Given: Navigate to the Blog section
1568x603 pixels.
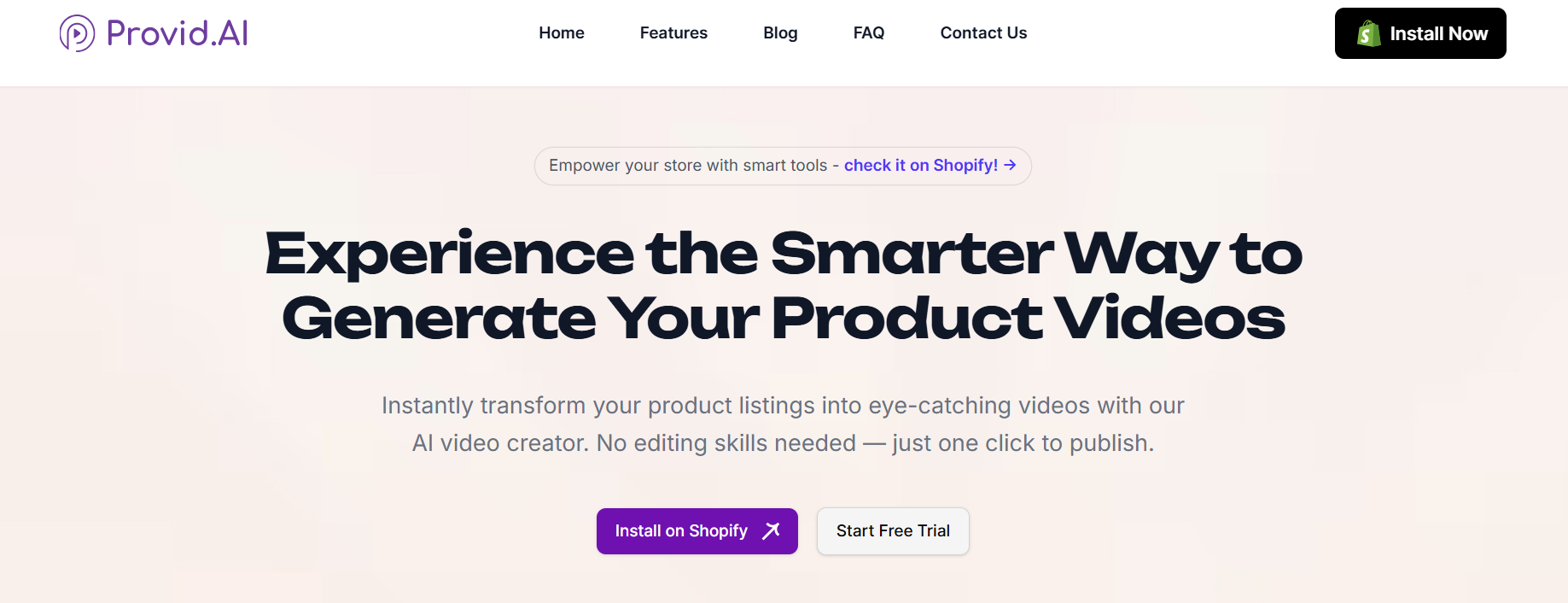Looking at the screenshot, I should tap(779, 32).
